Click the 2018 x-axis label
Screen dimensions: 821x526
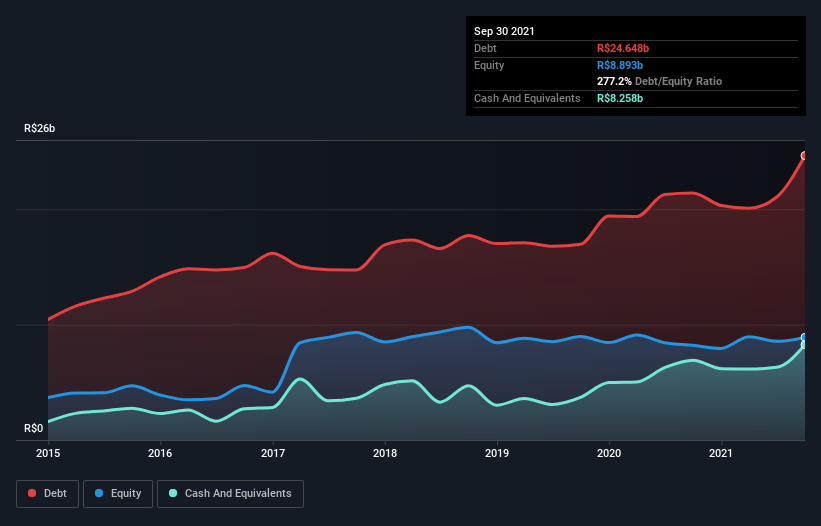click(385, 453)
